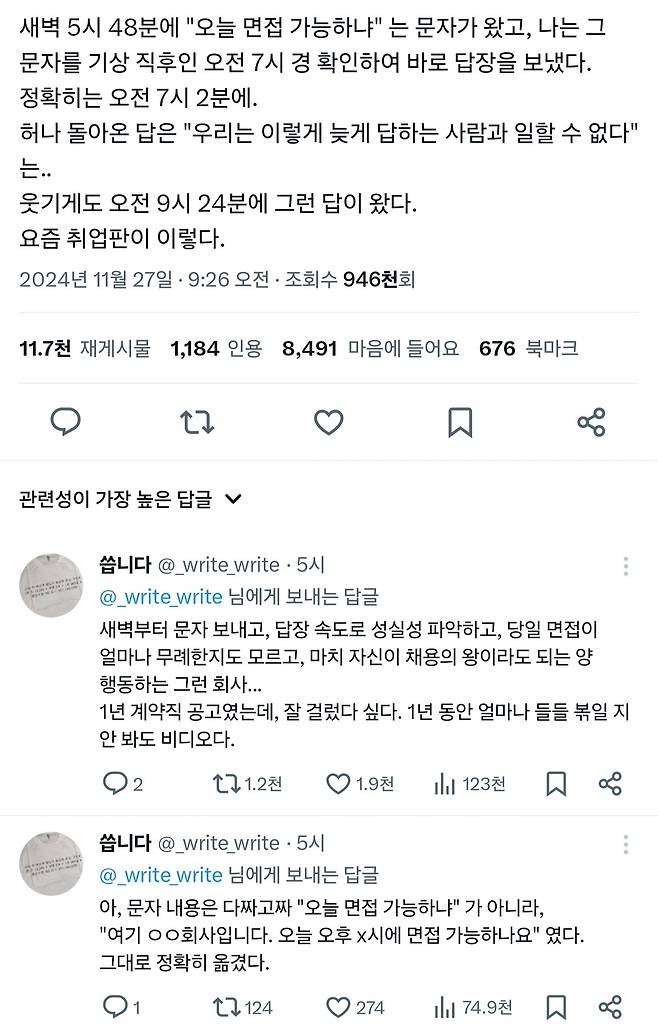This screenshot has height=1029, width=658.
Task: Reply to the first comment
Action: click(x=116, y=783)
